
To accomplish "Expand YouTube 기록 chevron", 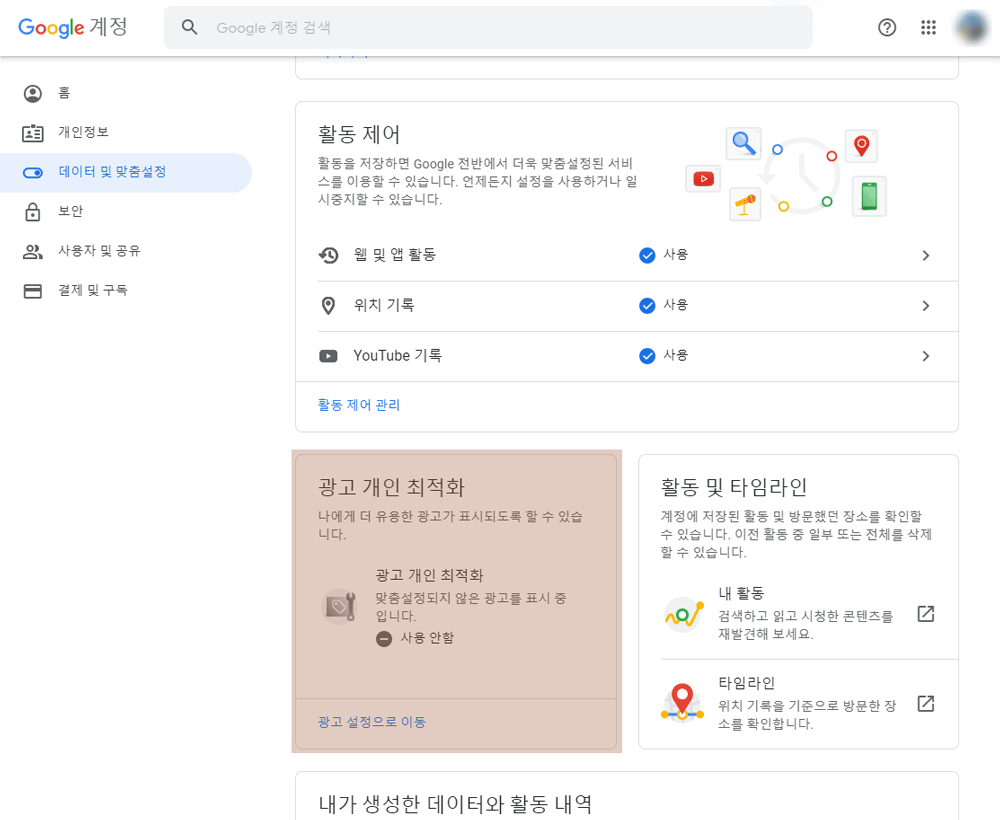I will point(926,356).
